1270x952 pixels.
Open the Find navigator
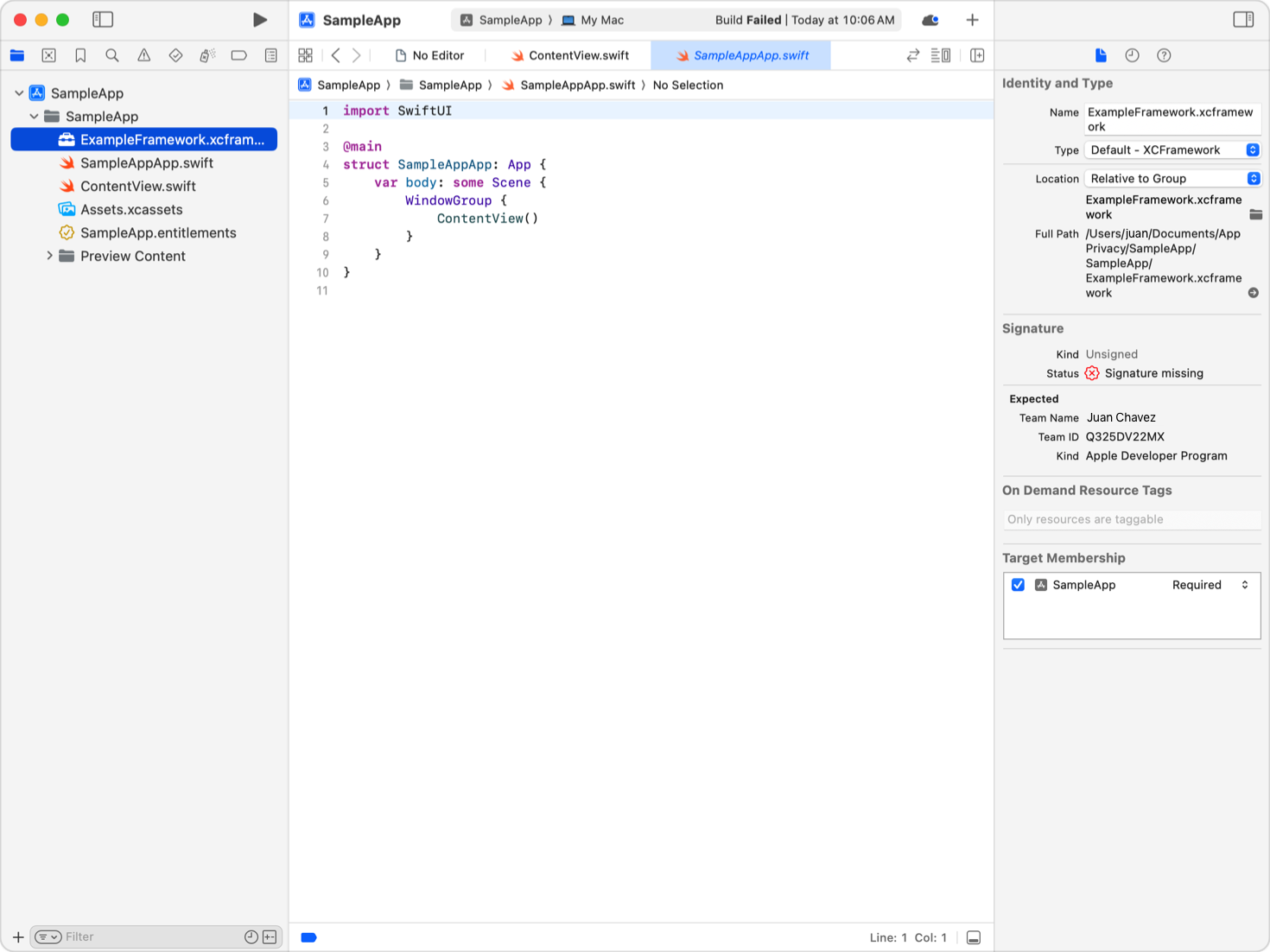pos(112,54)
